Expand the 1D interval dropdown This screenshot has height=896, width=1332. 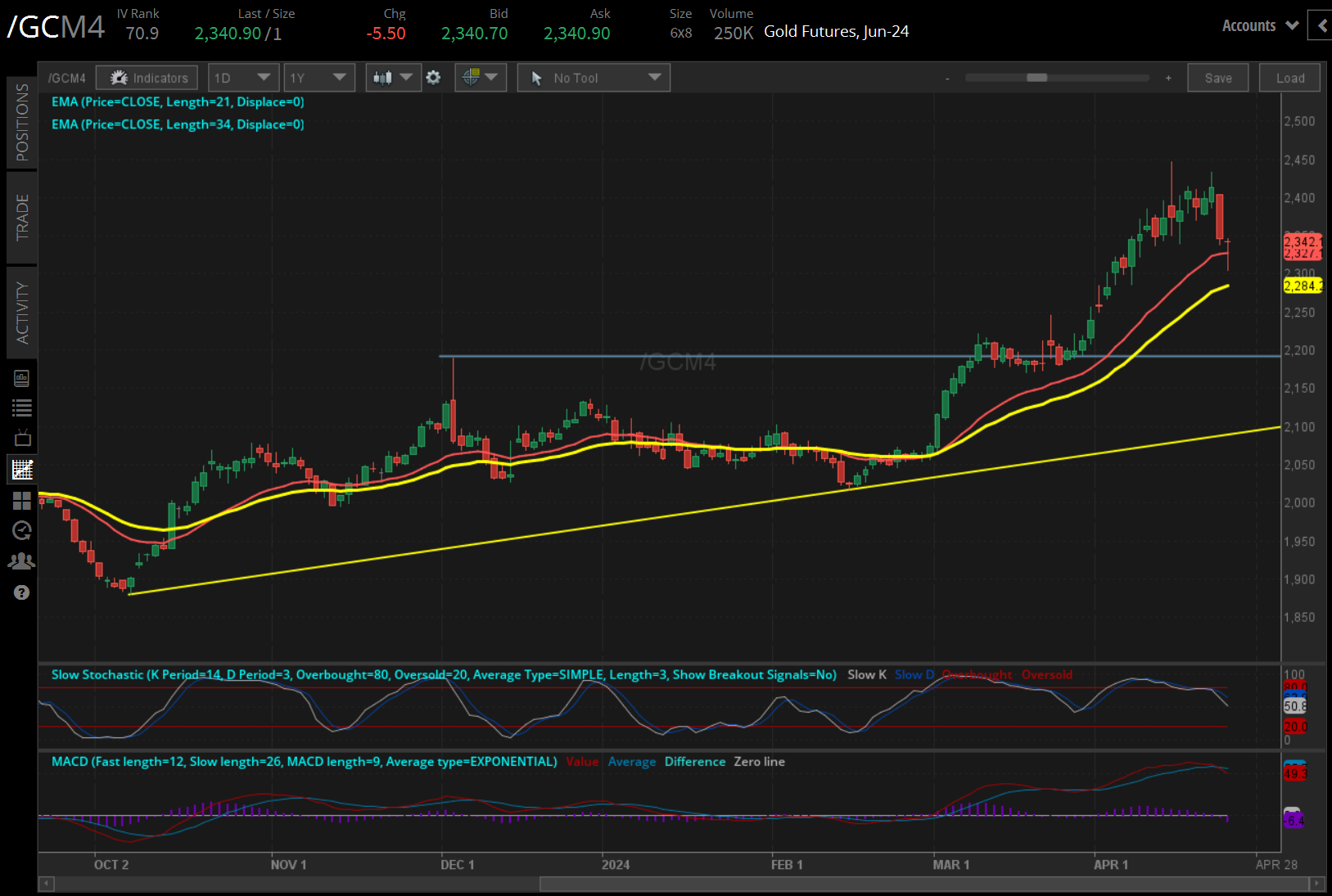click(x=243, y=78)
